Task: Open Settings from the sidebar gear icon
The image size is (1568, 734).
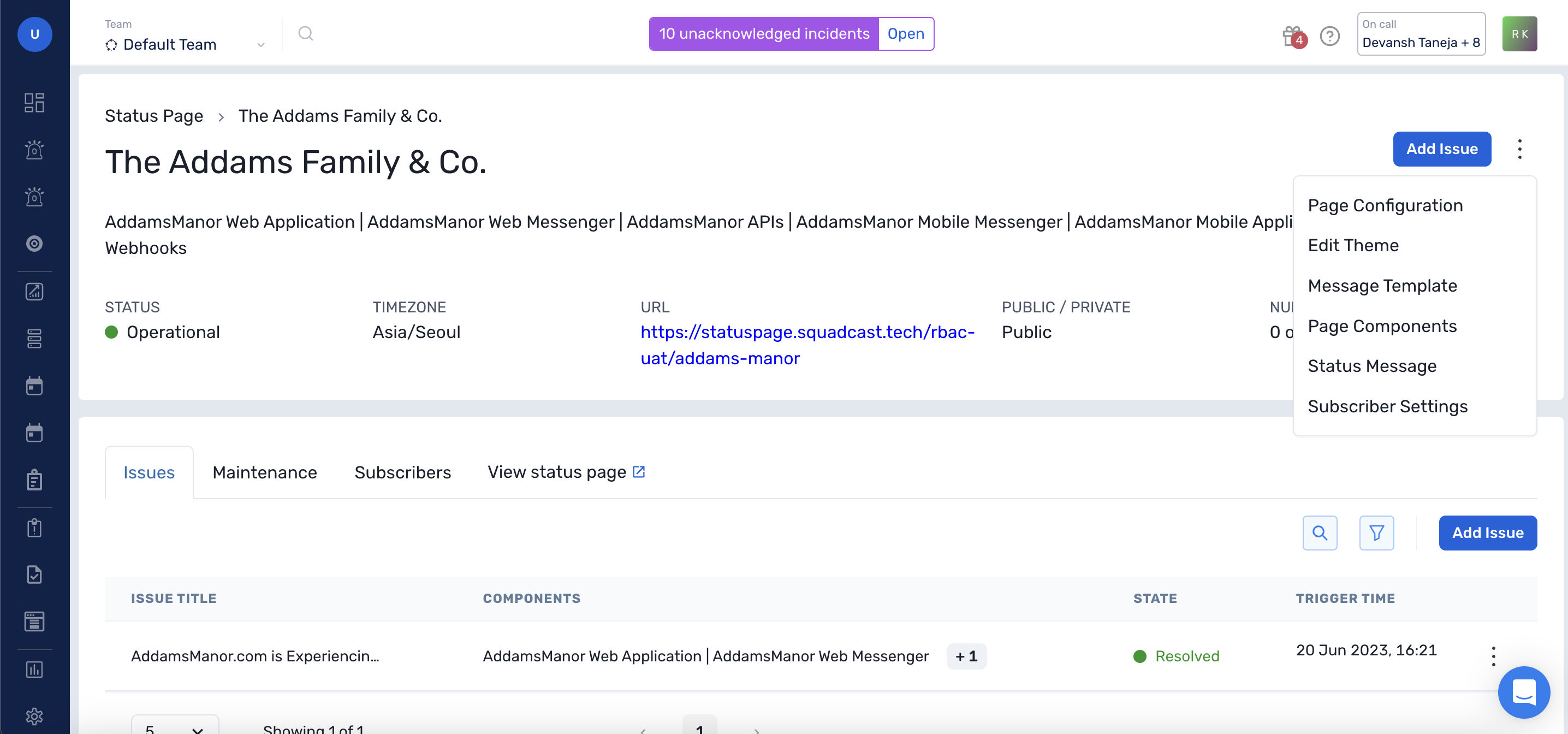Action: pos(34,717)
